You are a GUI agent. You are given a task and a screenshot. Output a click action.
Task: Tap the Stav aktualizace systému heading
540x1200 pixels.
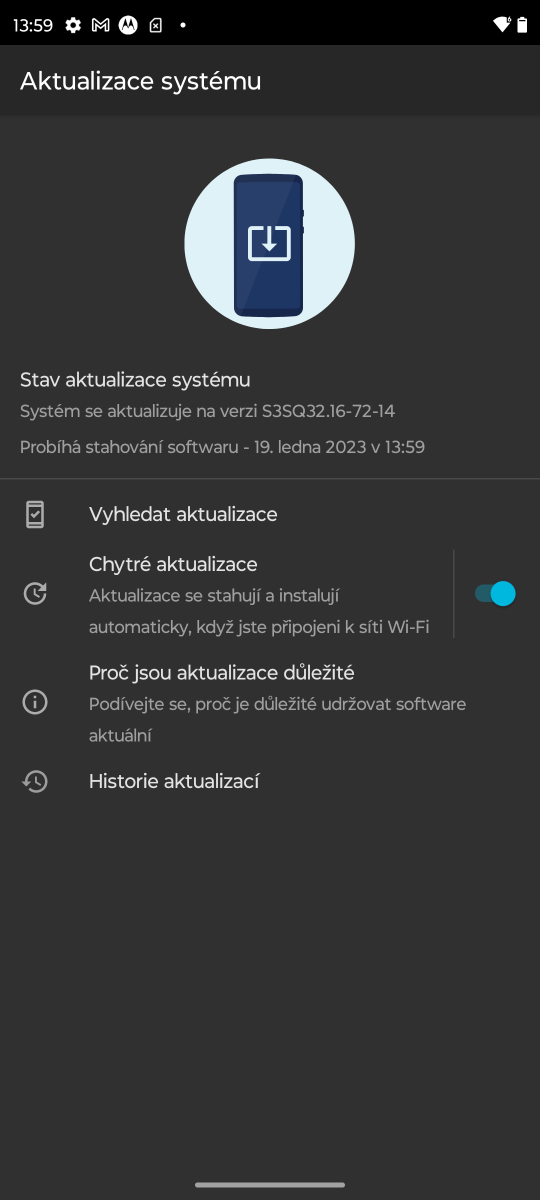(135, 380)
